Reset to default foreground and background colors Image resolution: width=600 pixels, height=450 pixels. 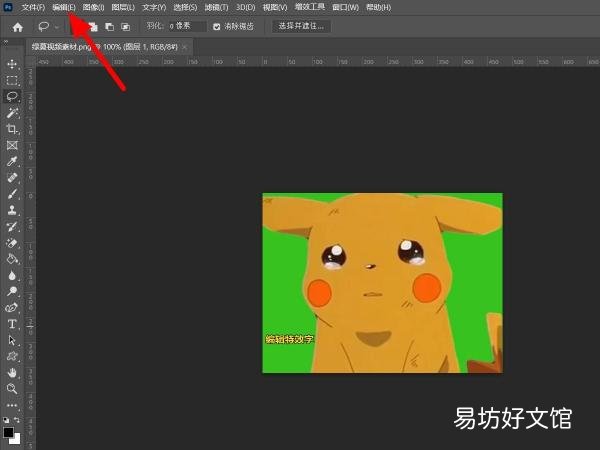coord(6,420)
